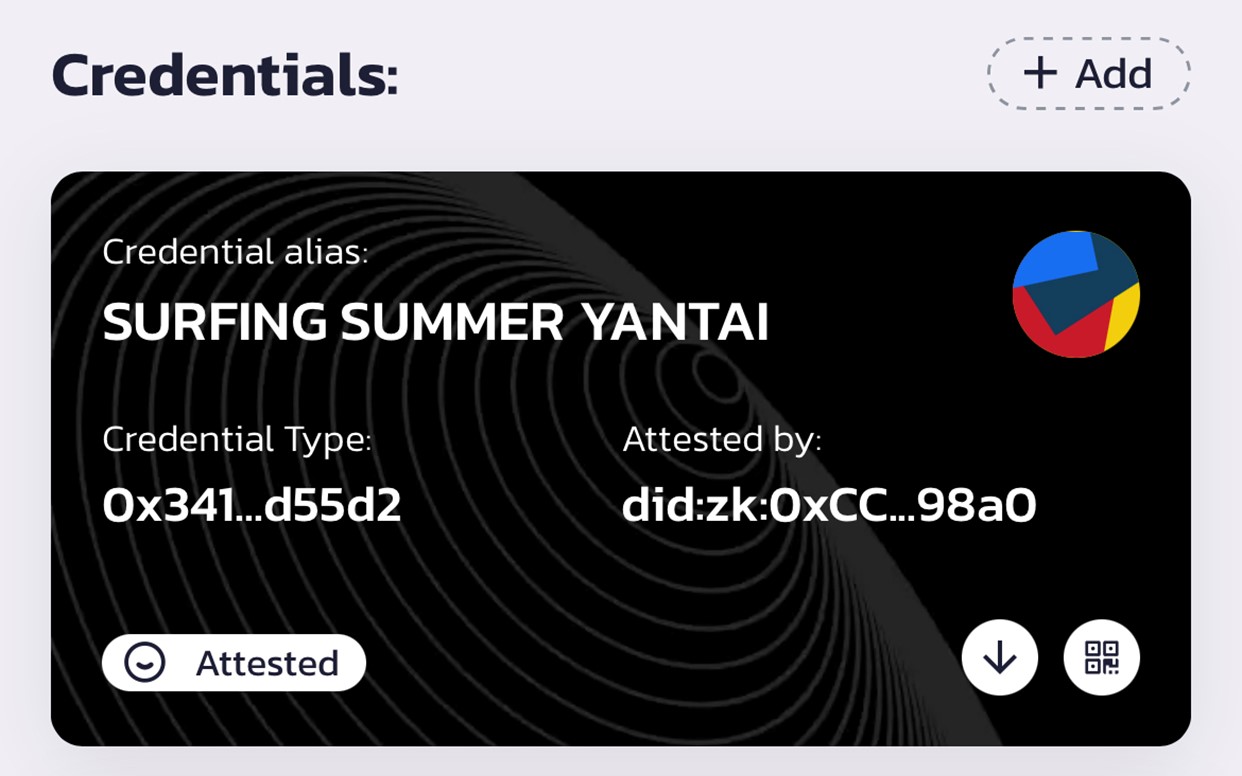Click the Add button
Viewport: 1242px width, 776px height.
click(x=1087, y=73)
